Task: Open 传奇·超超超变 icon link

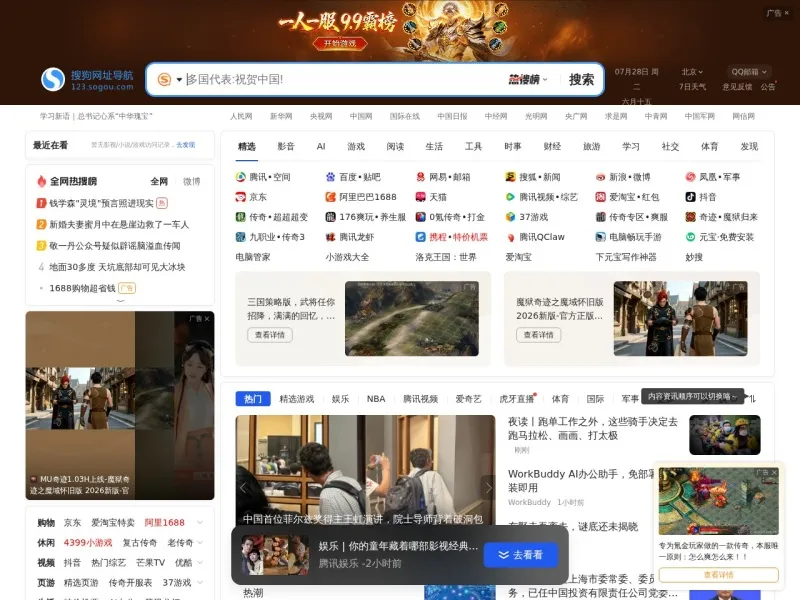Action: tap(240, 217)
